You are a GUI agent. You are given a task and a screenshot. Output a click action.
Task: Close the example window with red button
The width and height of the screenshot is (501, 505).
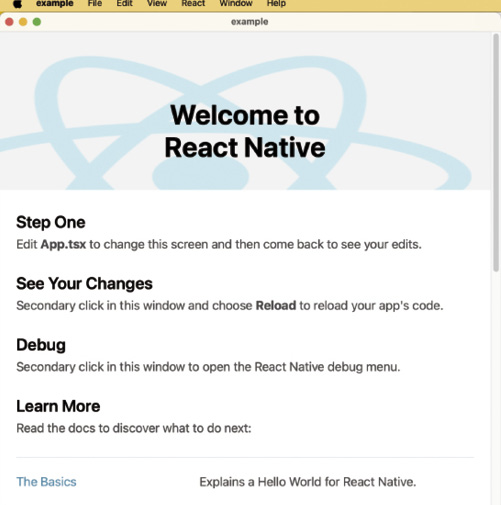(x=9, y=22)
